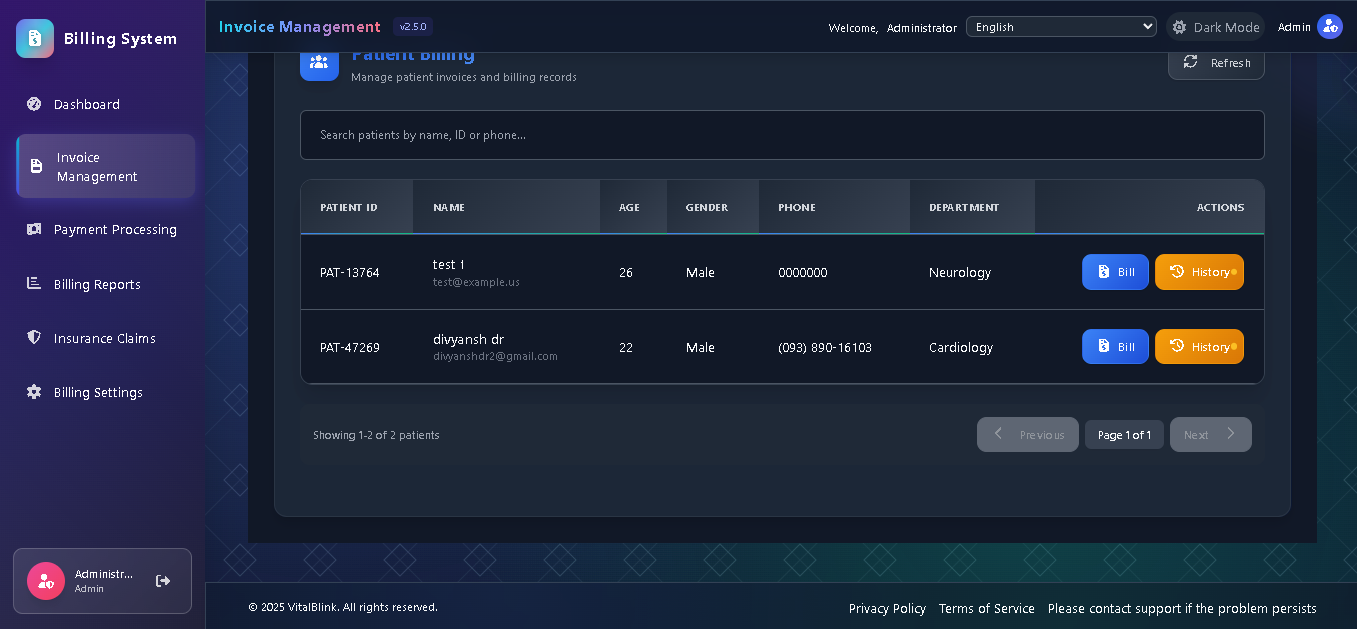Viewport: 1357px width, 629px height.
Task: Click the patient search input field
Action: [x=782, y=134]
